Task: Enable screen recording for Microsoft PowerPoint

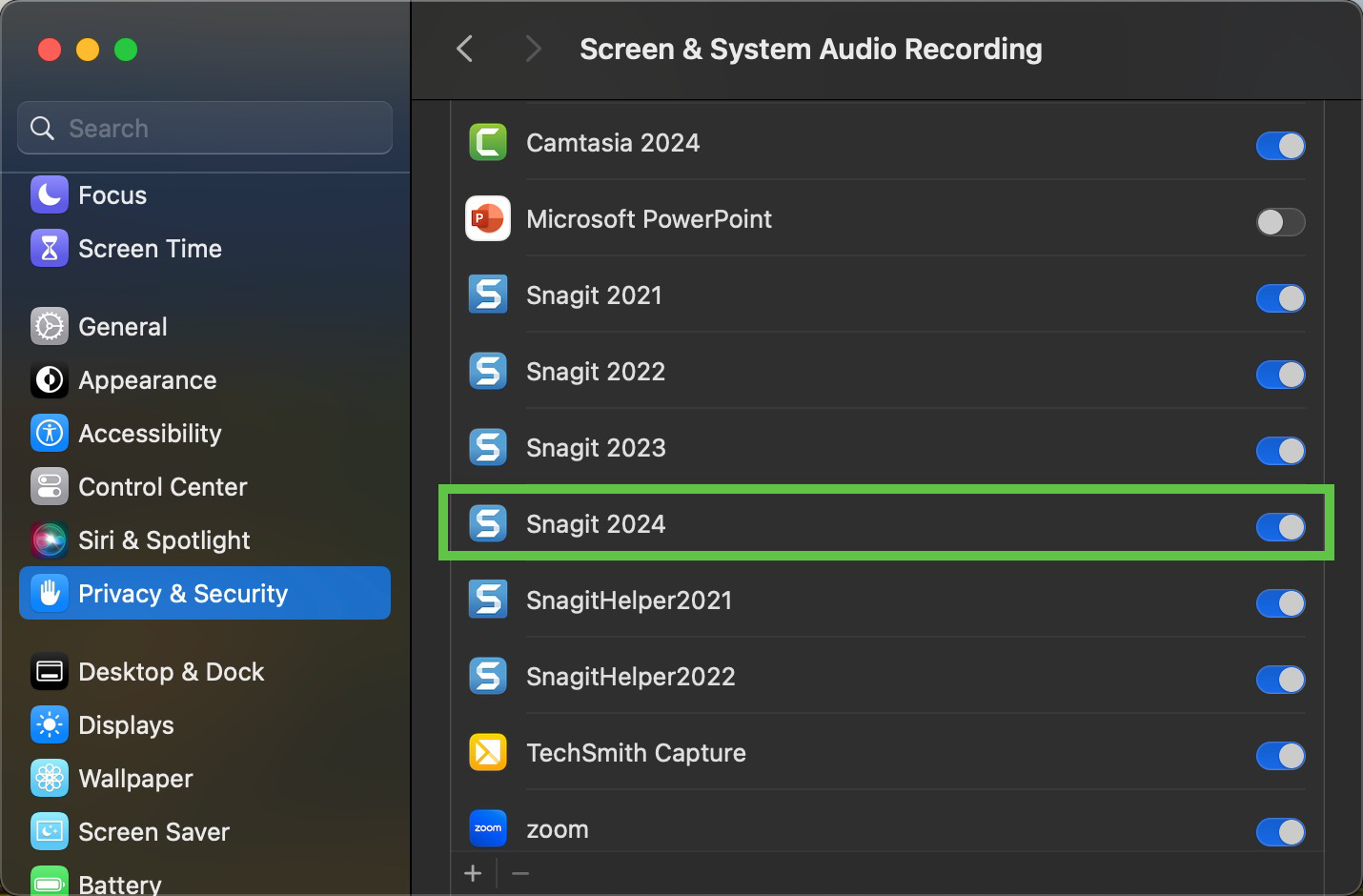Action: coord(1280,222)
